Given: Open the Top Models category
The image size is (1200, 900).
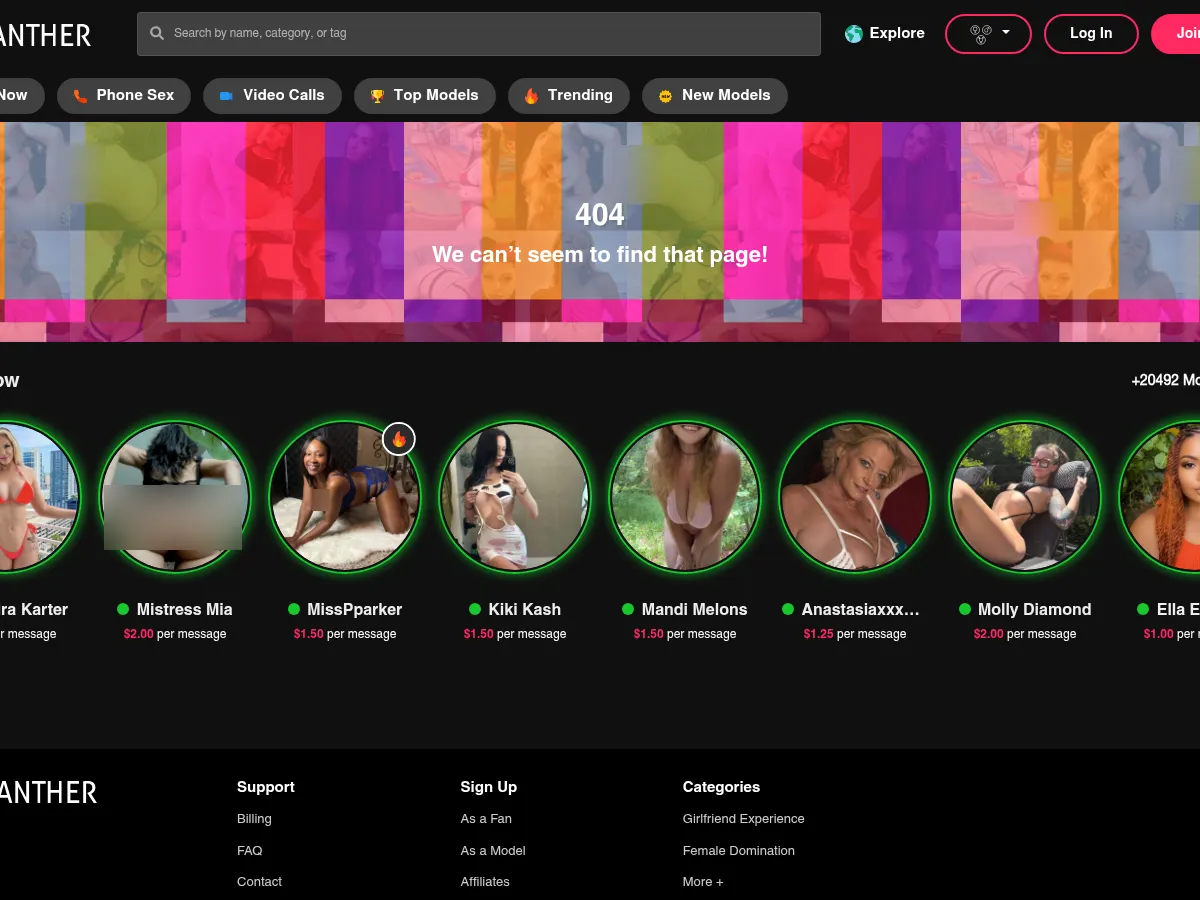Looking at the screenshot, I should (424, 96).
